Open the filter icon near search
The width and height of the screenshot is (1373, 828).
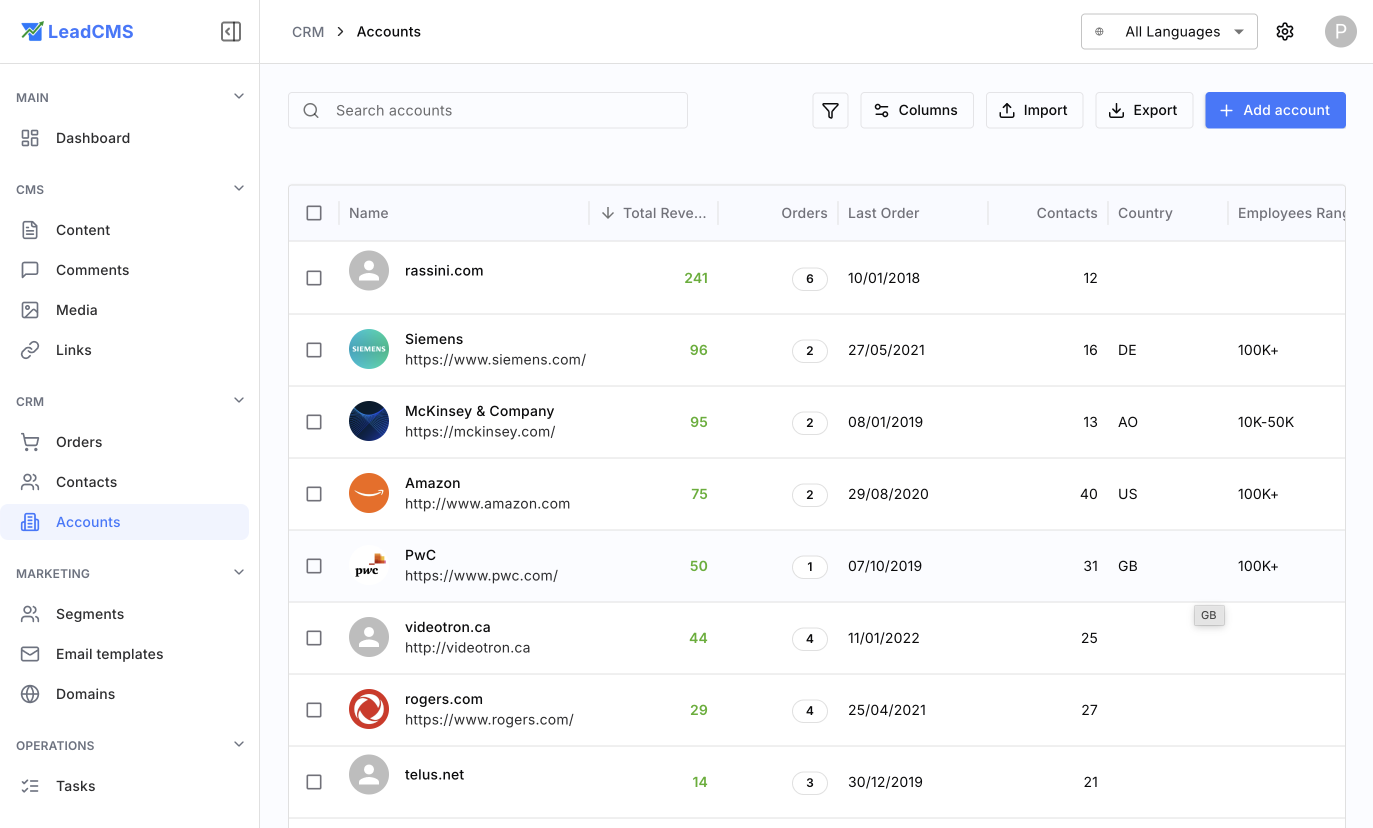(x=830, y=110)
